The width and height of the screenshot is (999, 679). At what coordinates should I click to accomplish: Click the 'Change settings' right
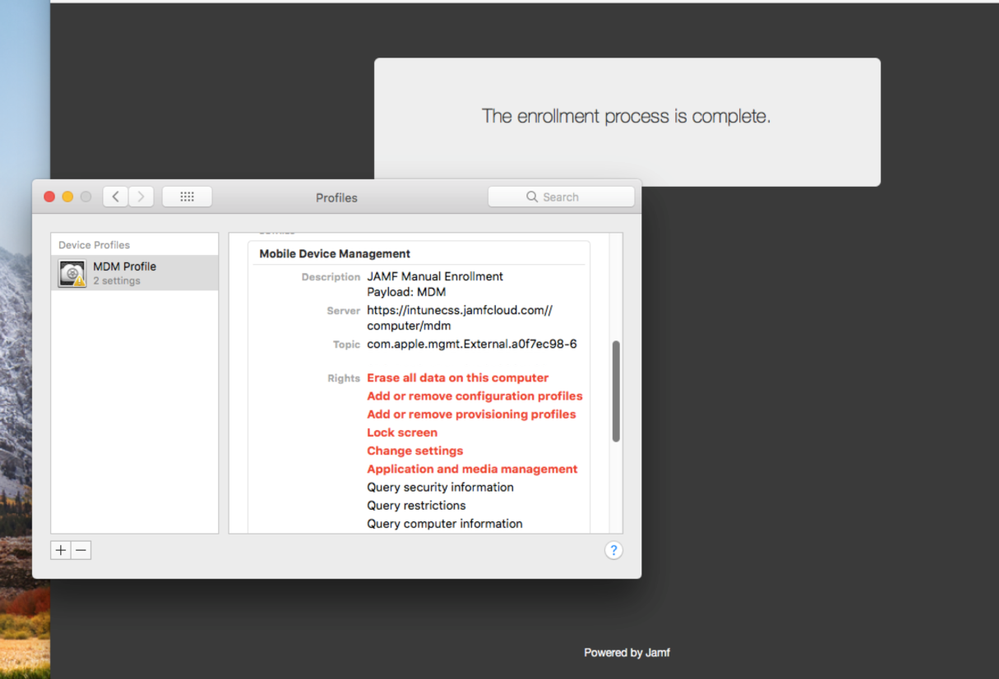coord(415,451)
